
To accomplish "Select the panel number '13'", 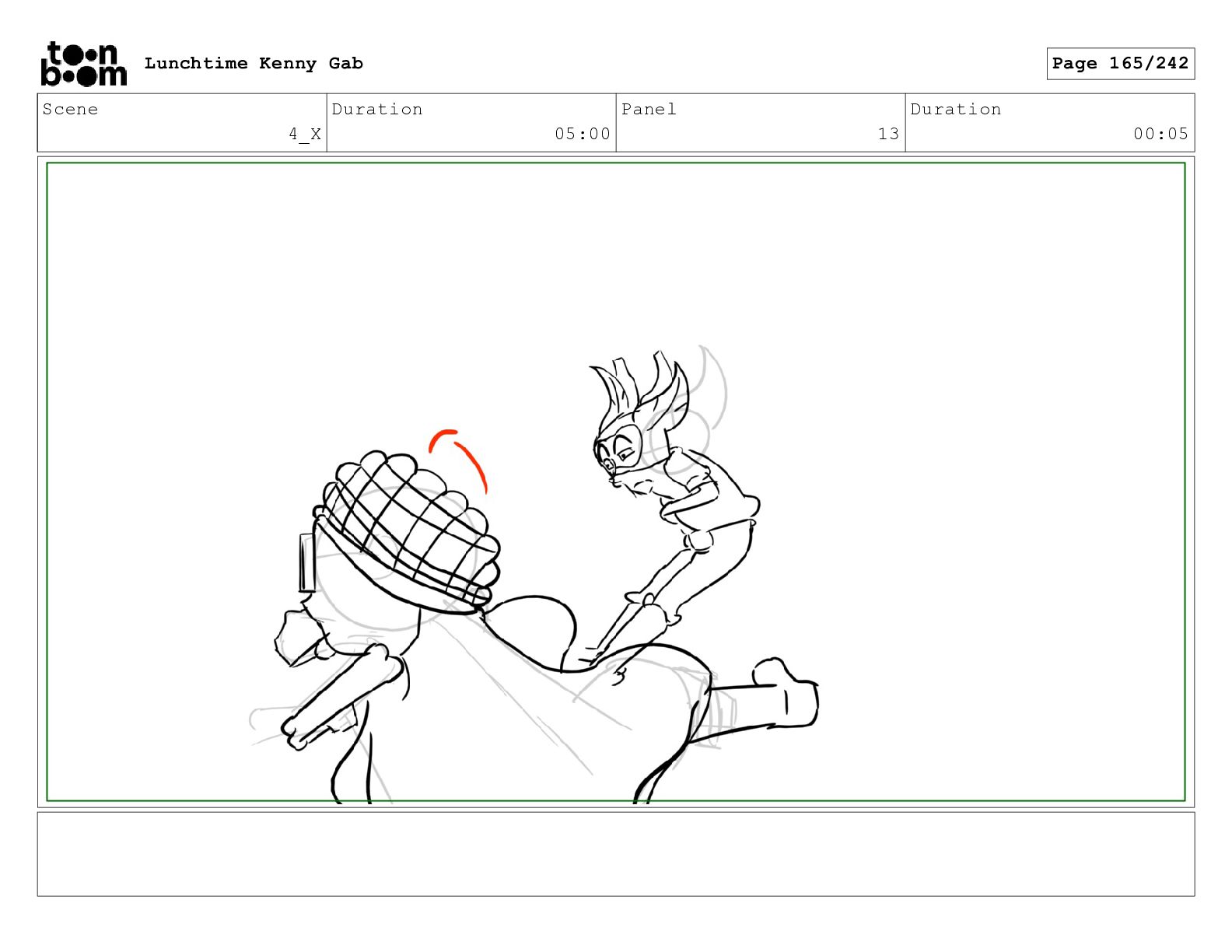I will point(889,134).
